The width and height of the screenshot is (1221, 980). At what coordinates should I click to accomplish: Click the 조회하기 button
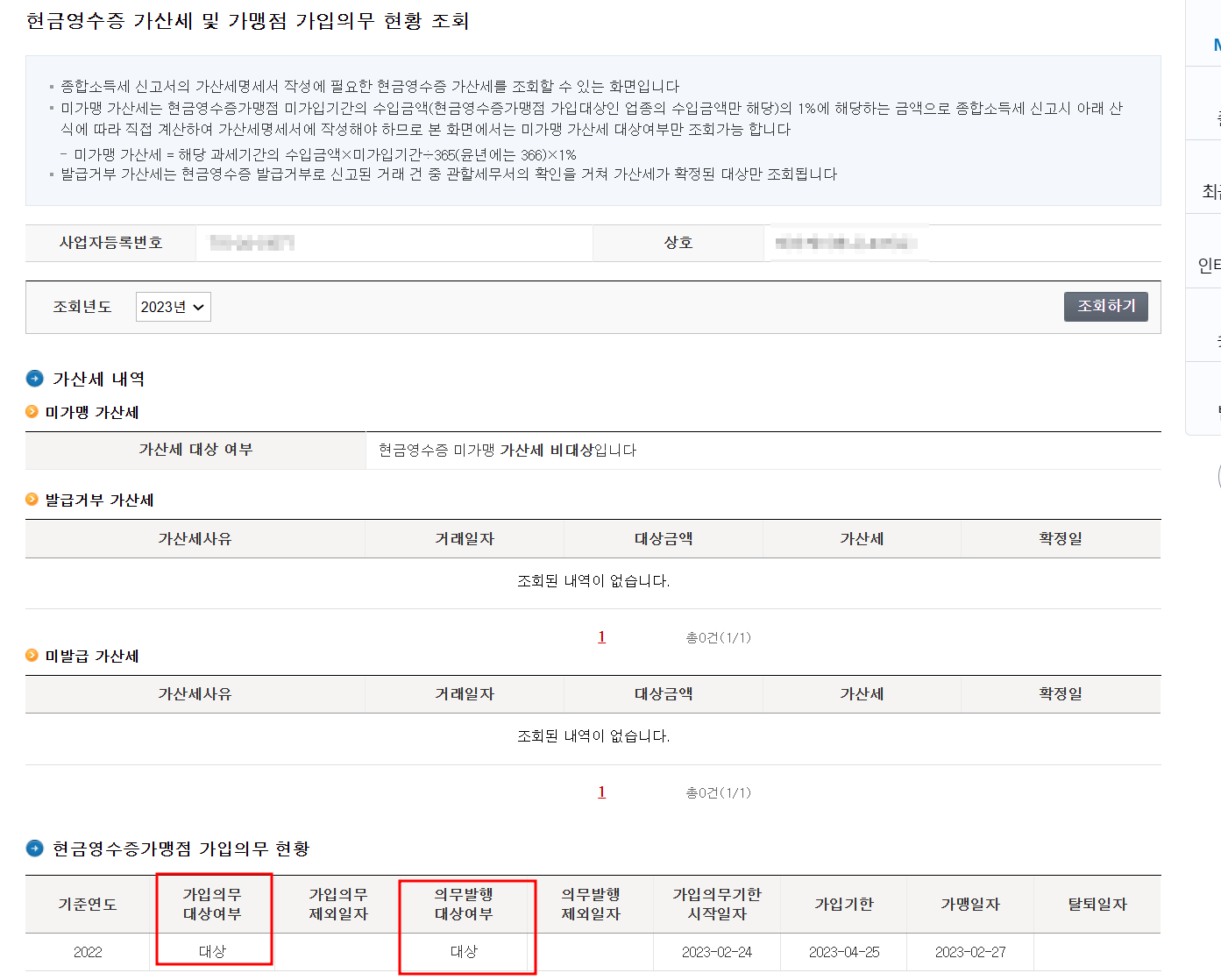tap(1105, 306)
